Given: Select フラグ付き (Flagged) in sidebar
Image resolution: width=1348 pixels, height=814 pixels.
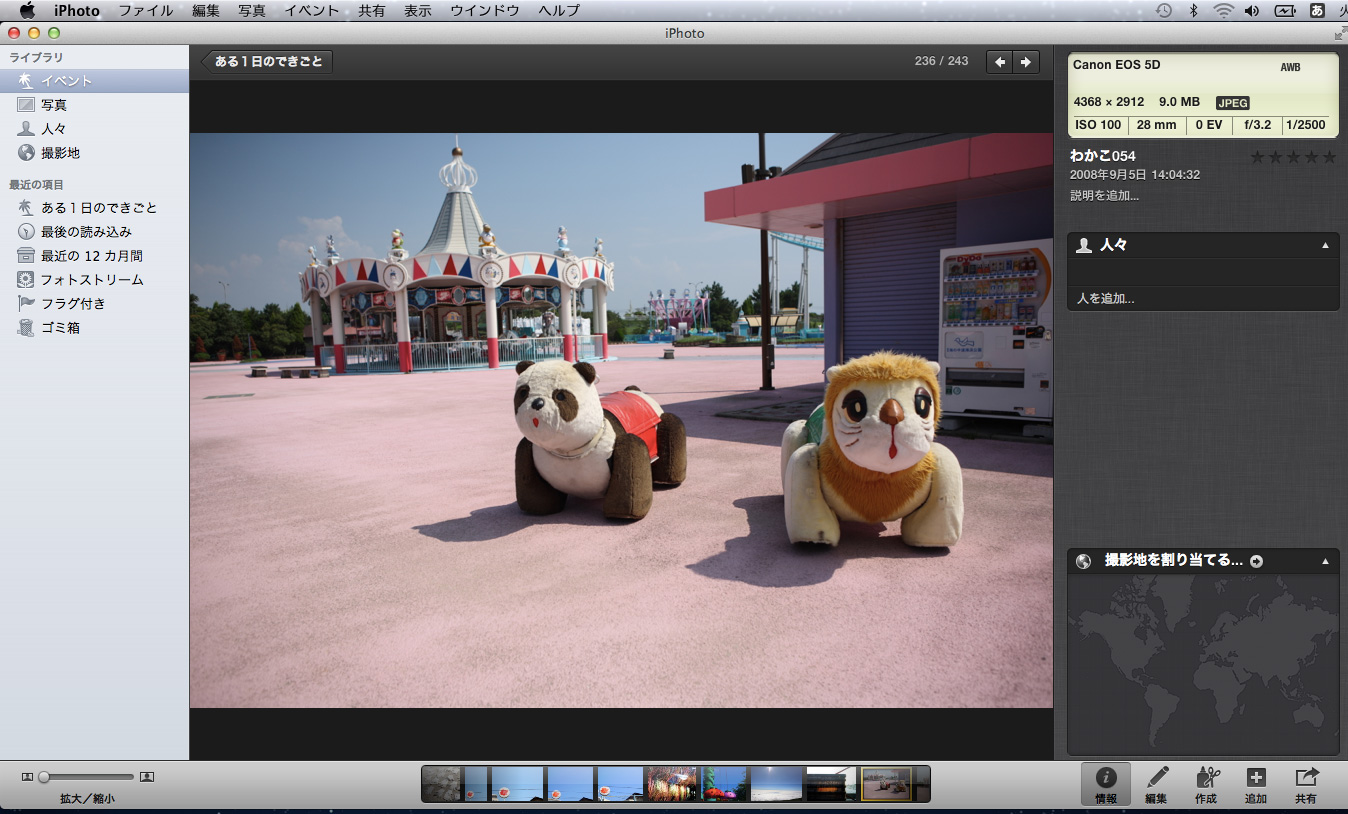Looking at the screenshot, I should click(72, 303).
